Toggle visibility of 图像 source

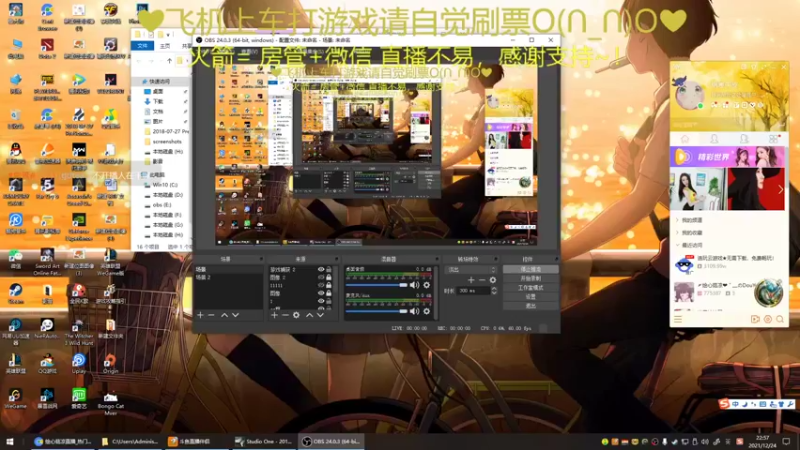pos(321,293)
